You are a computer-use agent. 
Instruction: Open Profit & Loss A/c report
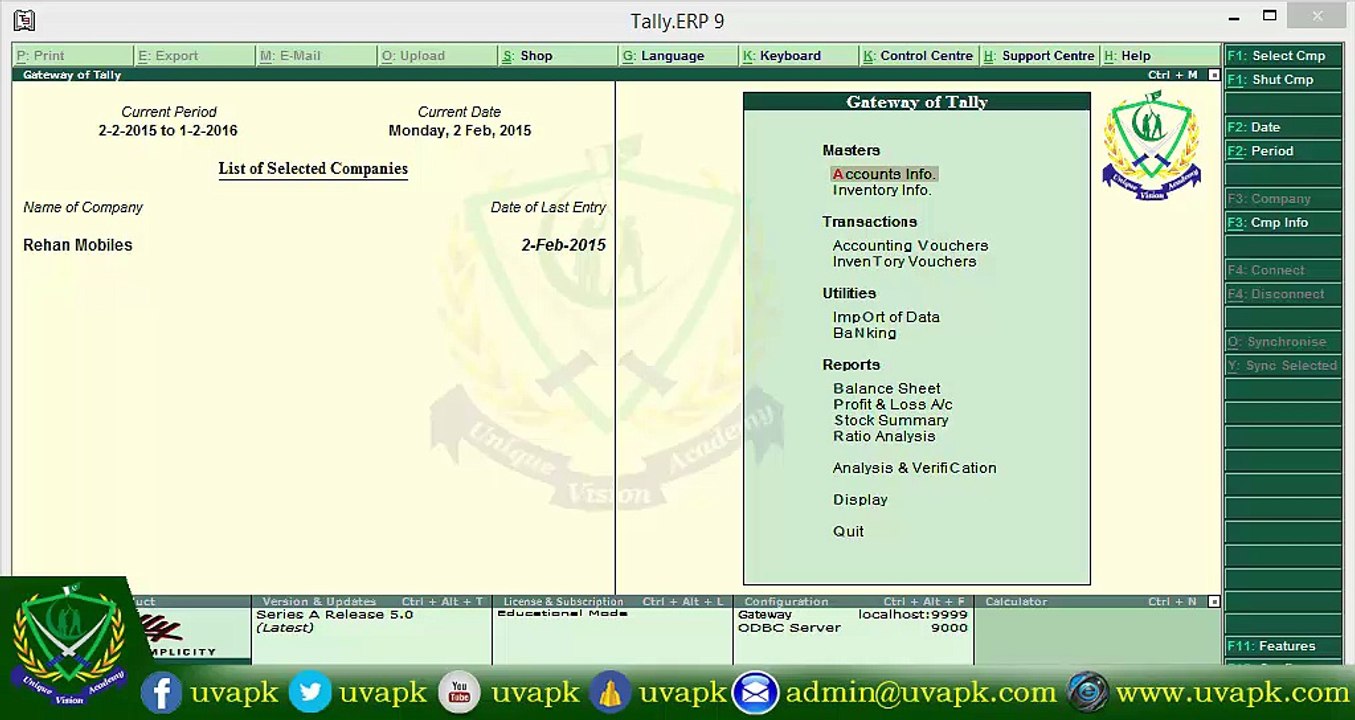tap(893, 405)
